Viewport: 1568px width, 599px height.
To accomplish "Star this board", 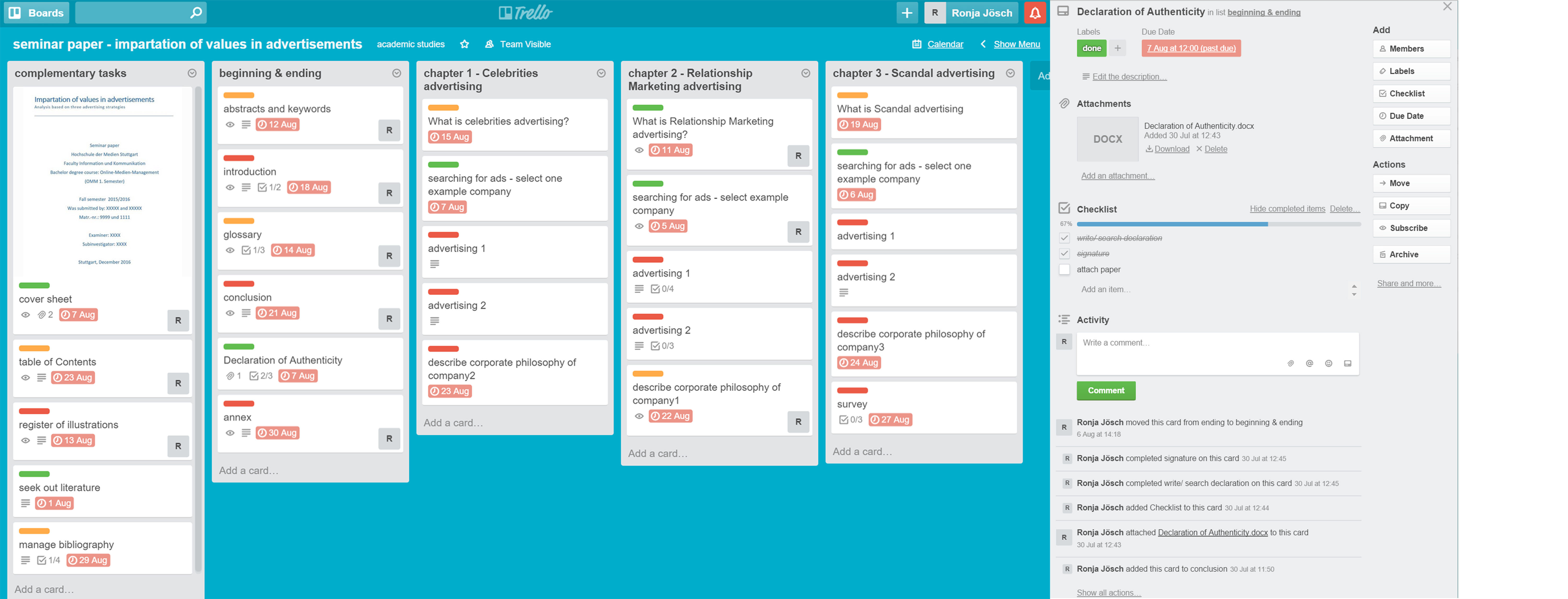I will [464, 44].
